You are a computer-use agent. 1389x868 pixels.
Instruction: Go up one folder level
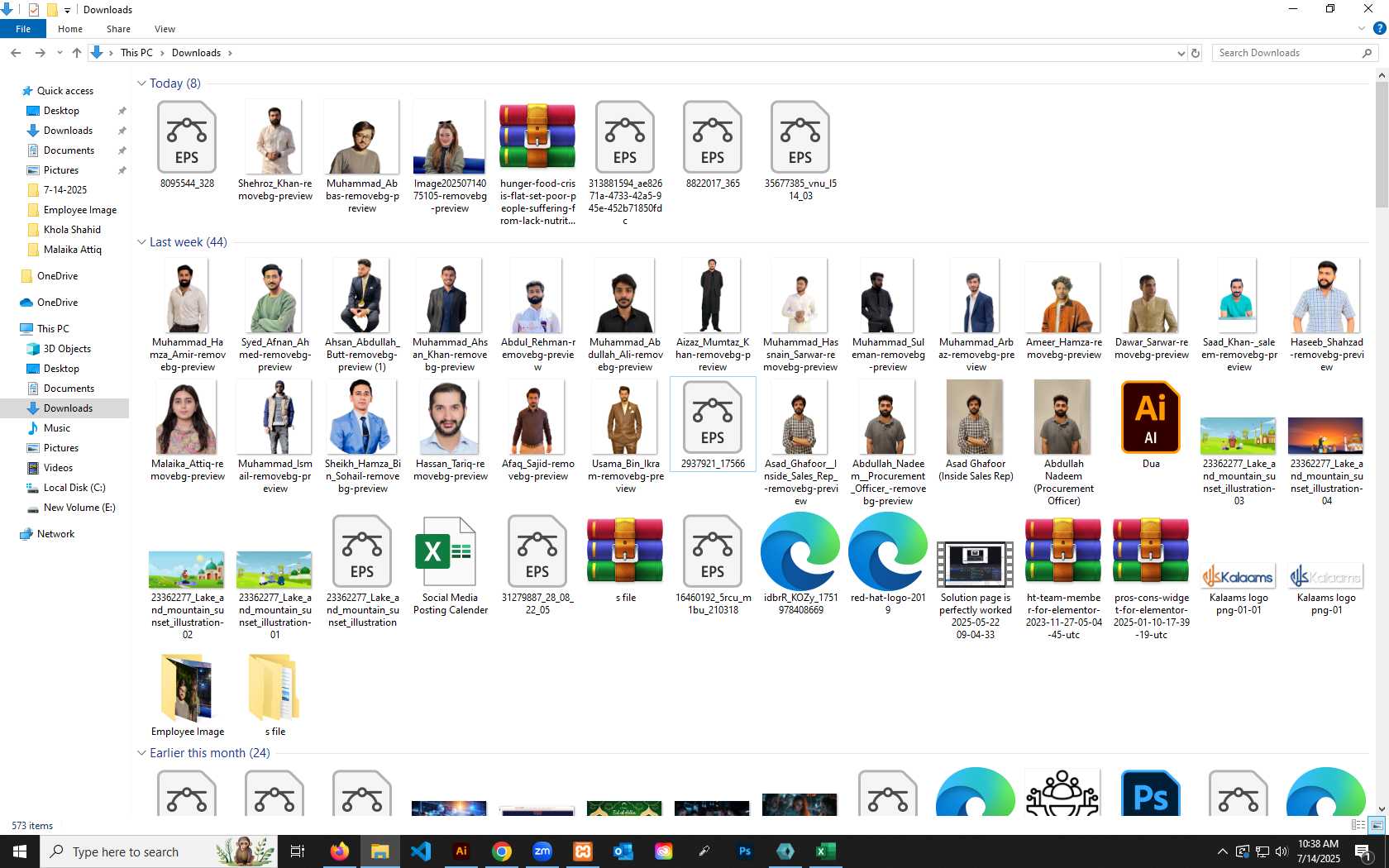click(77, 53)
